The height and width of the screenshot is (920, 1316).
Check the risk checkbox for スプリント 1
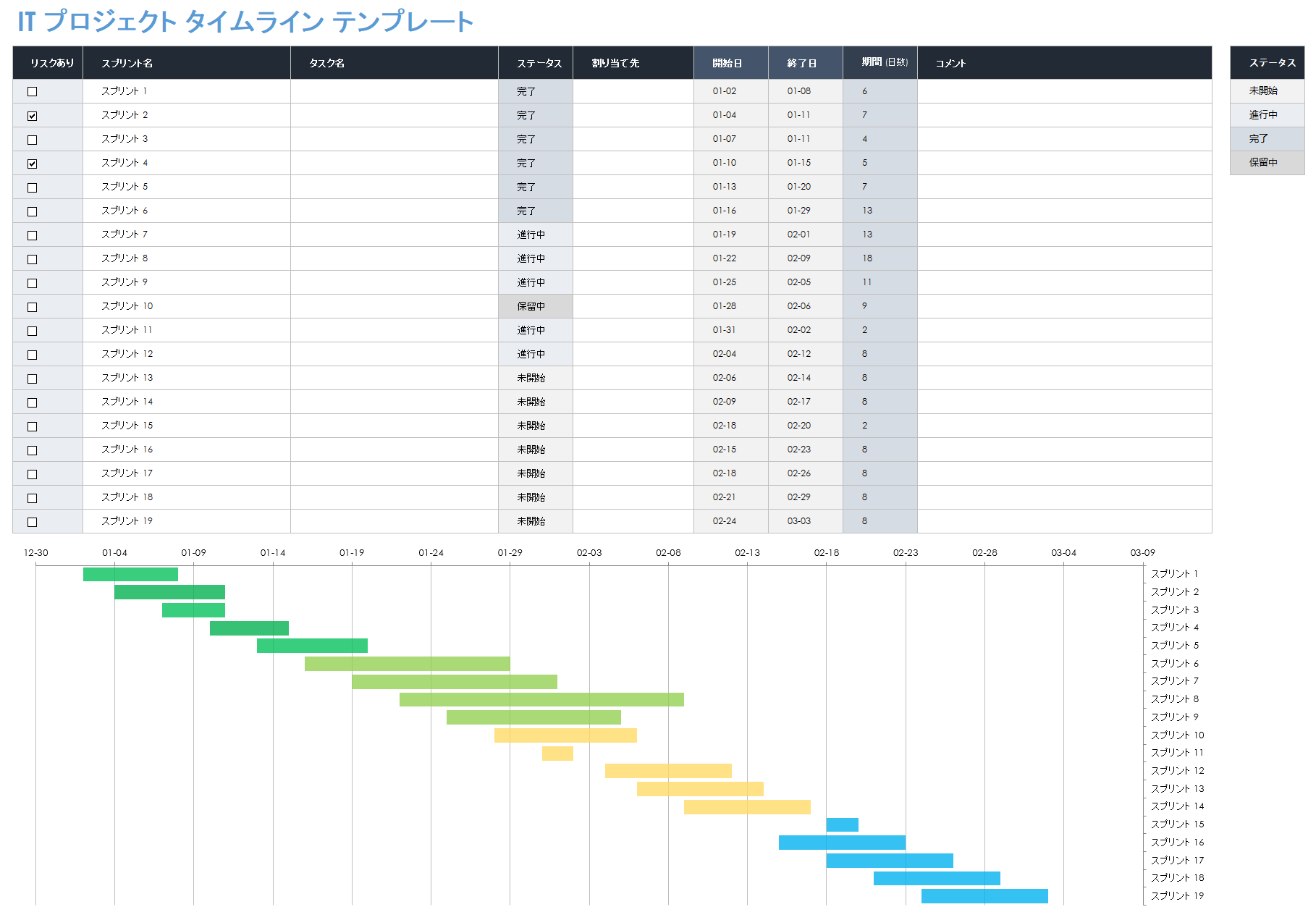[32, 91]
